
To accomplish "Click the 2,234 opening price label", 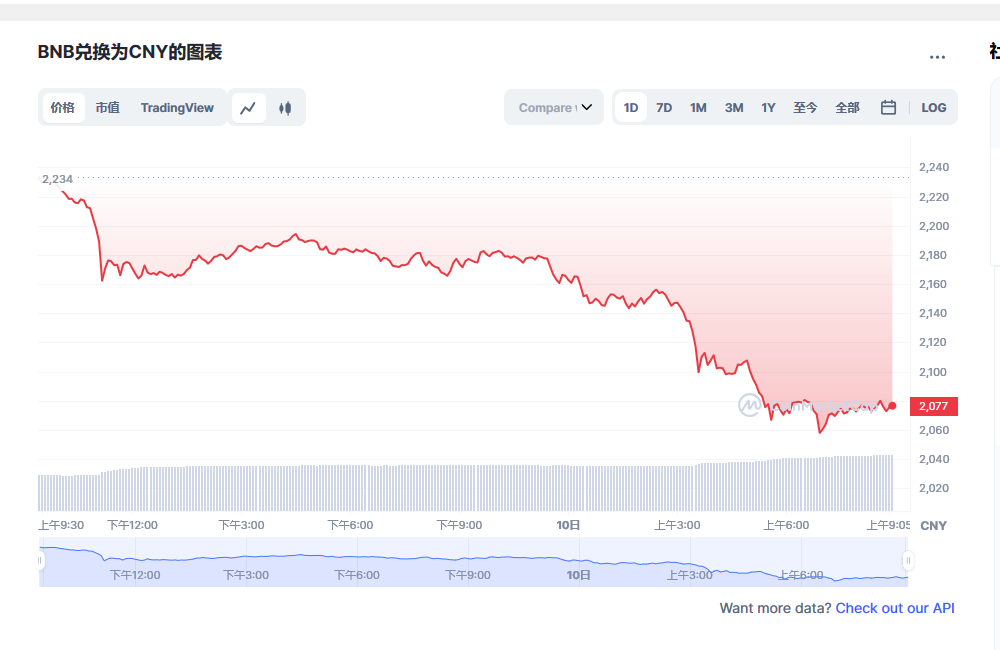I will tap(57, 179).
